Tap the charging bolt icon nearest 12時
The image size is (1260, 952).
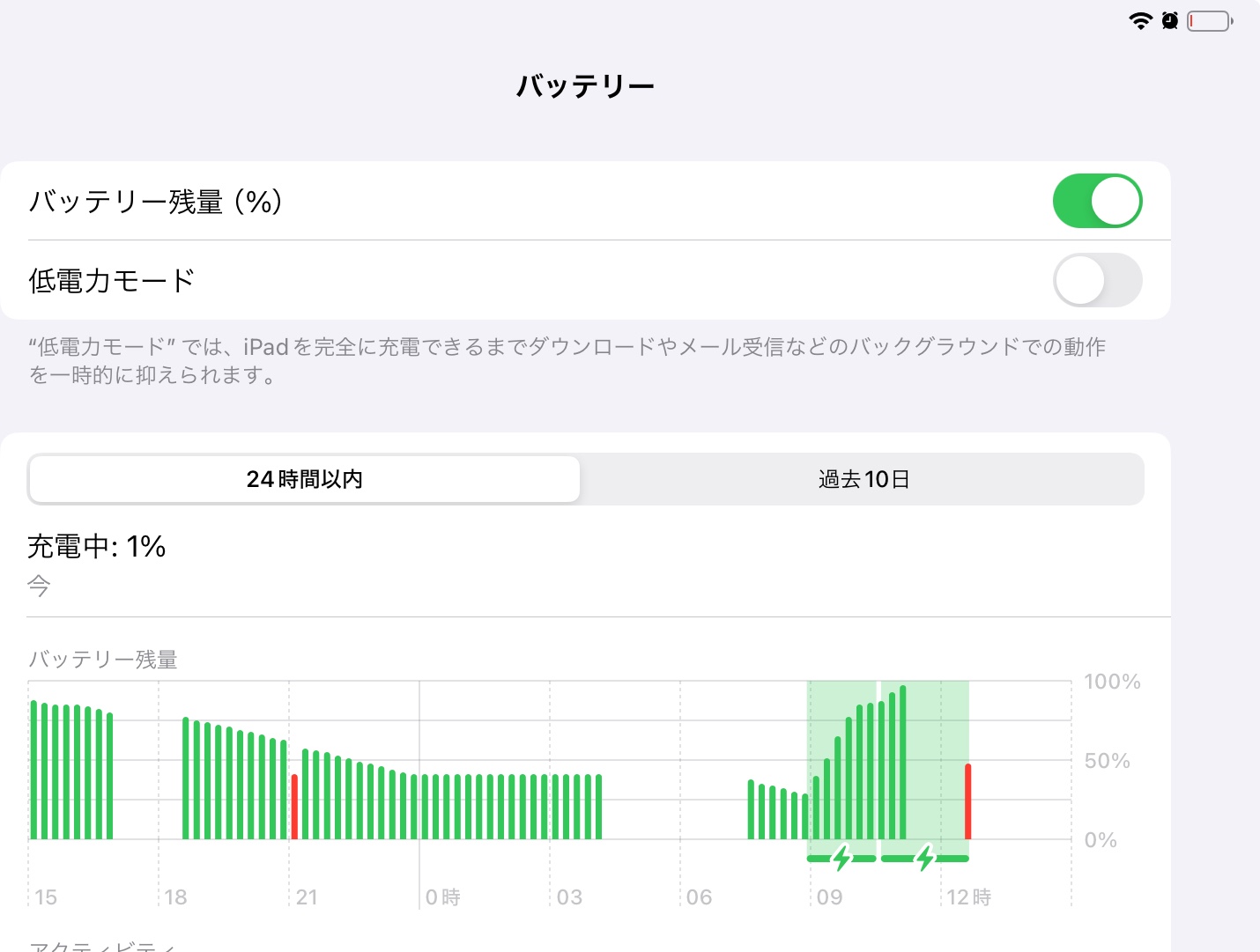(x=925, y=858)
